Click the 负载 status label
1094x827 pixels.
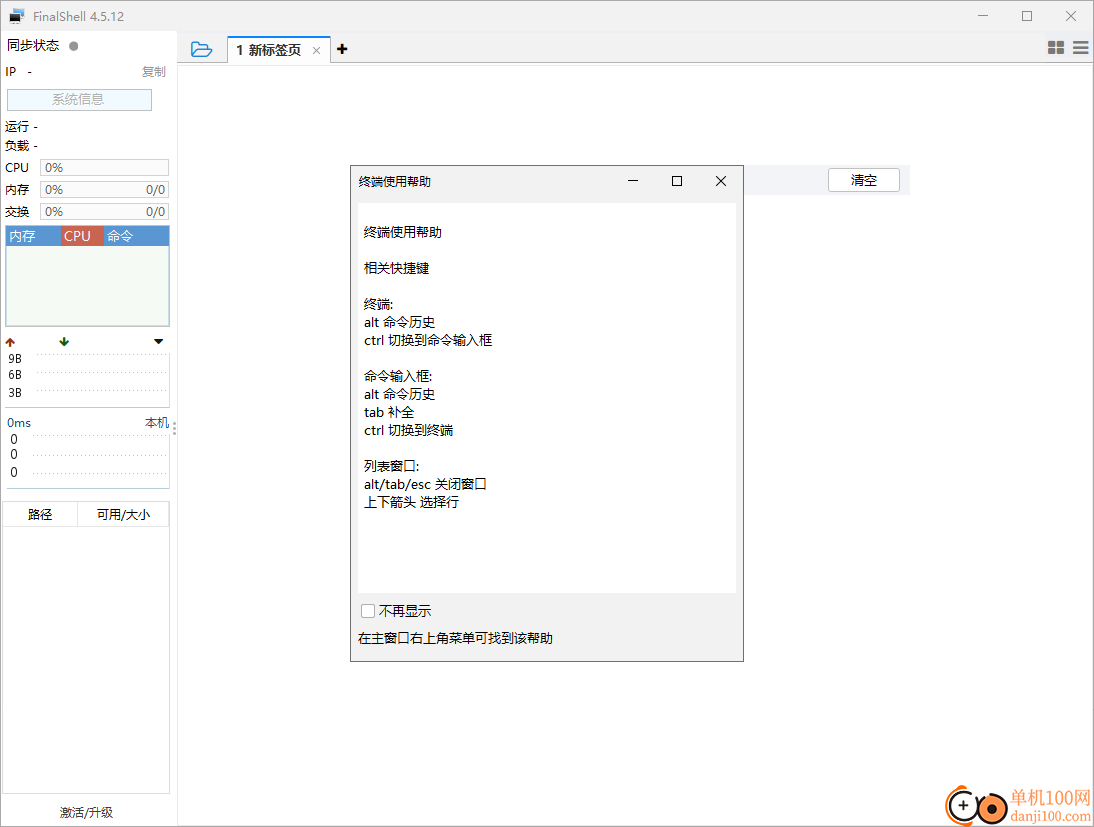coord(17,146)
